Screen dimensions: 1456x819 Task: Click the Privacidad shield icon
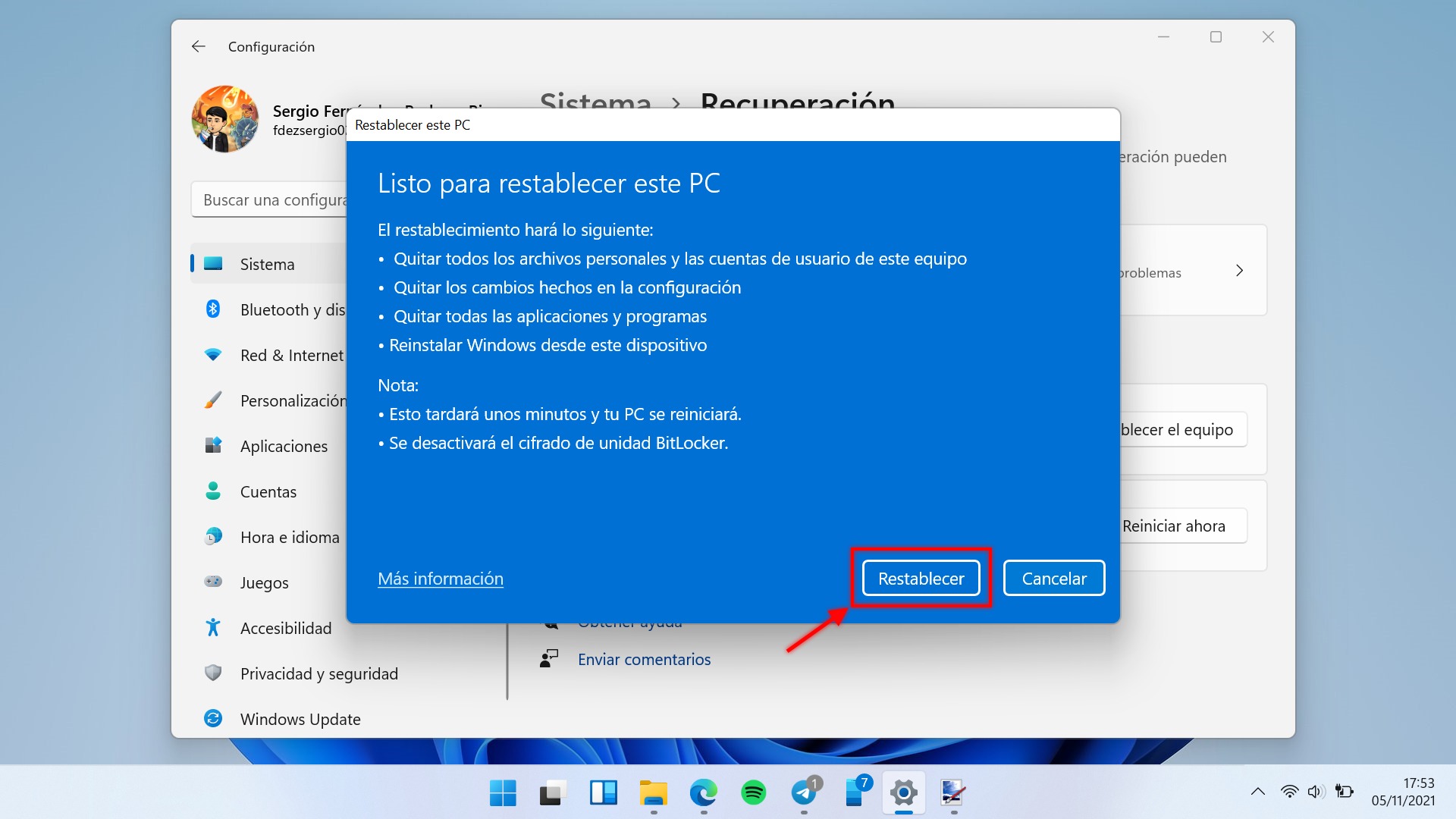pos(213,673)
